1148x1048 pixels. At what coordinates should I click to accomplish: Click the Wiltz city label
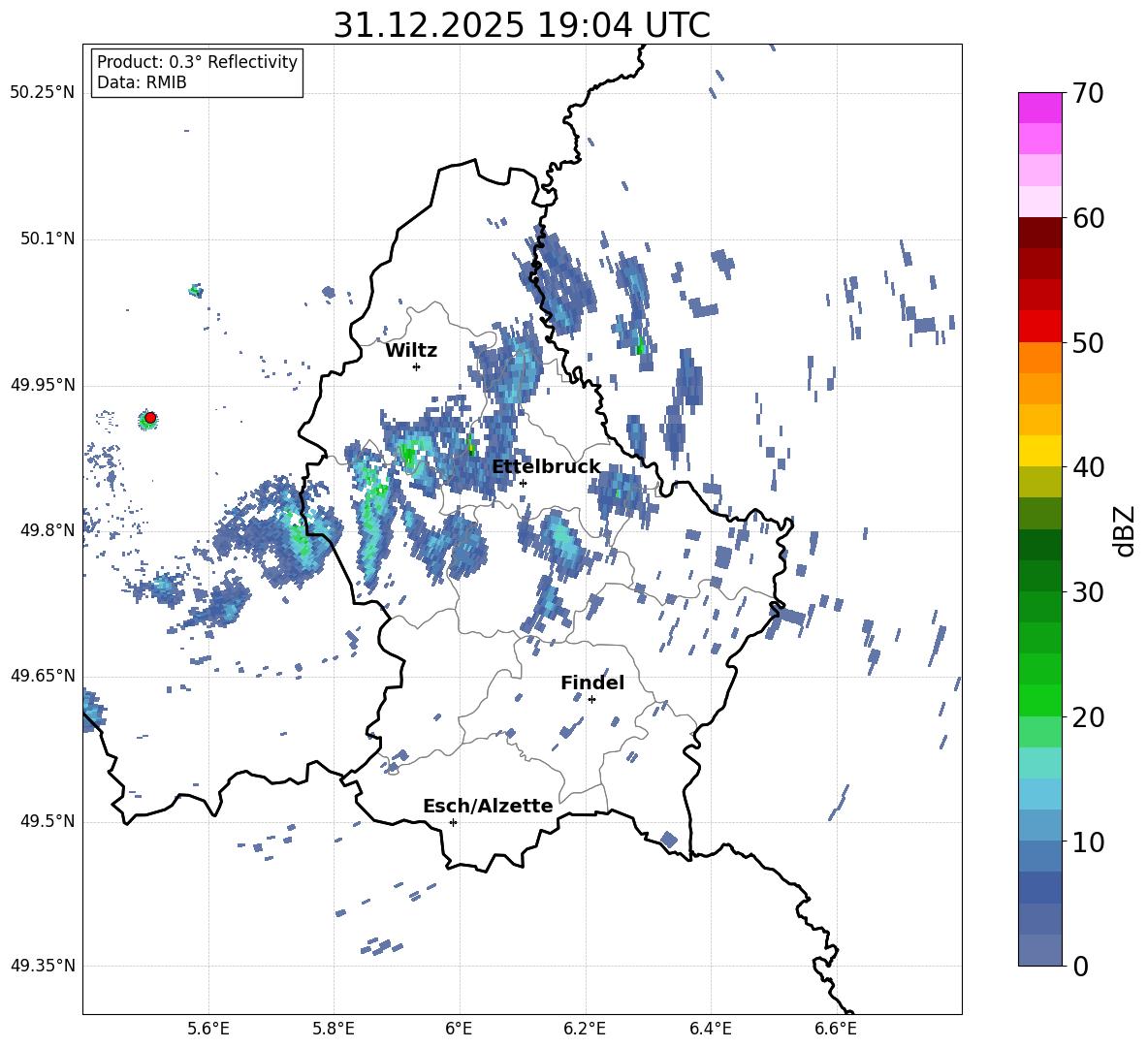tap(411, 351)
